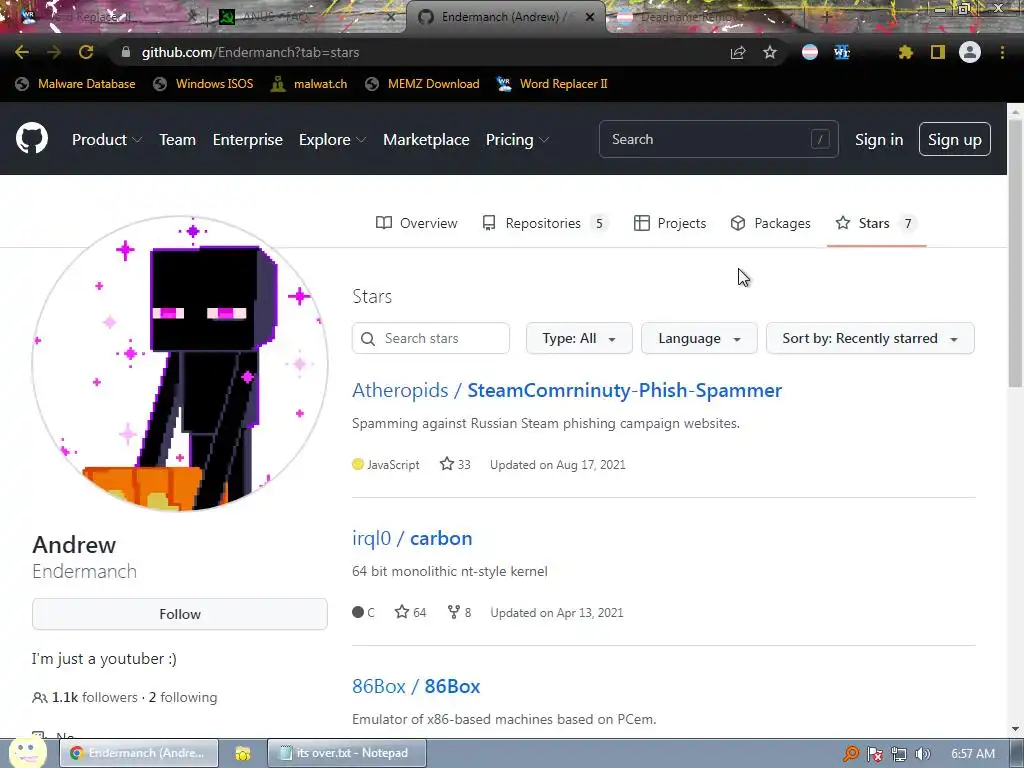Expand the Explore menu
The height and width of the screenshot is (768, 1024).
click(x=332, y=140)
